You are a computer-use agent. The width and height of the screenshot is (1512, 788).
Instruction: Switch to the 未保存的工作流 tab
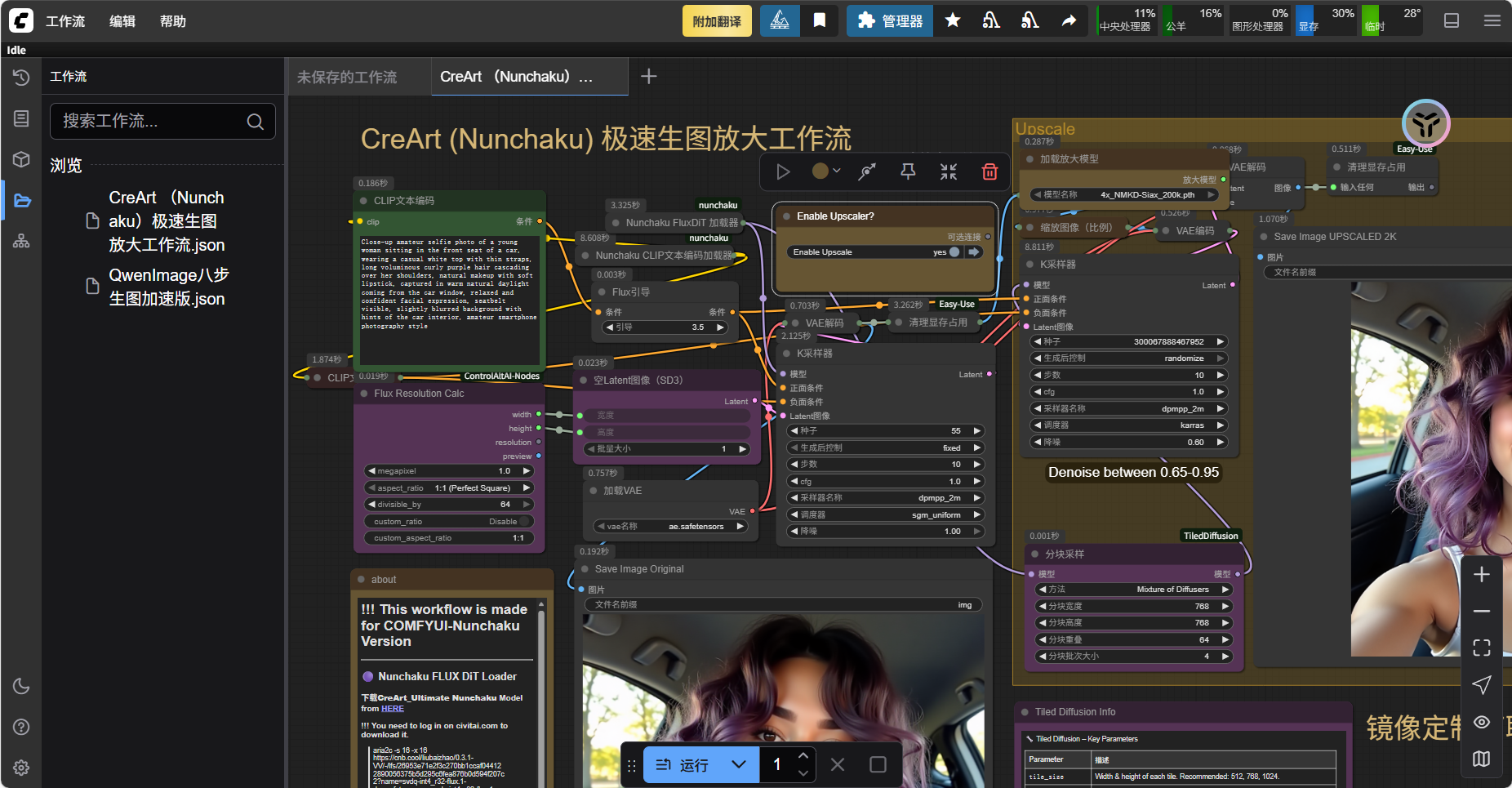[x=346, y=76]
